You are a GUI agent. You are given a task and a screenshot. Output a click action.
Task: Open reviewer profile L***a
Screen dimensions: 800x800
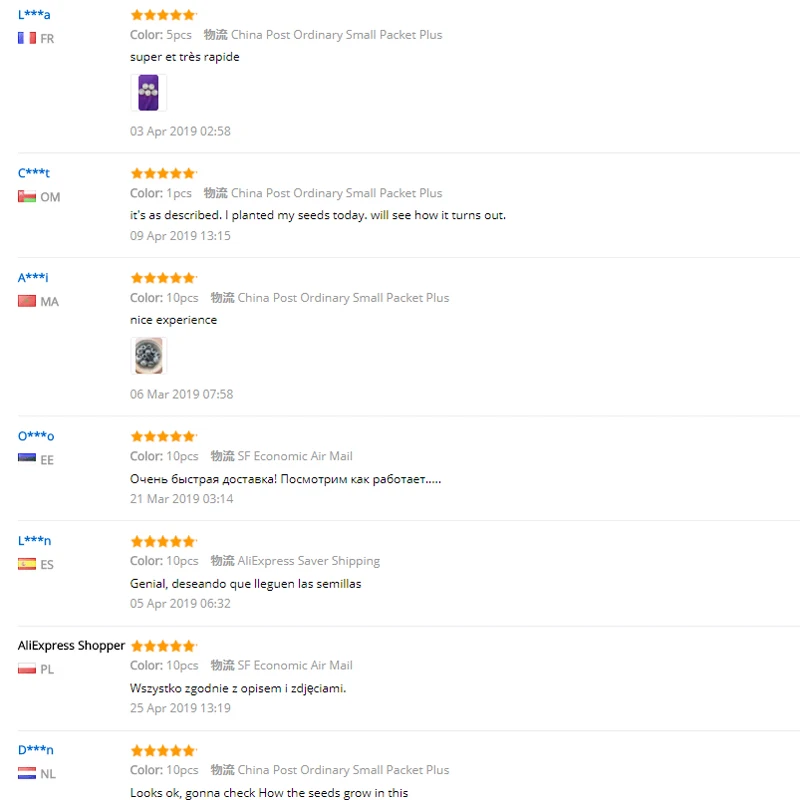click(x=34, y=14)
